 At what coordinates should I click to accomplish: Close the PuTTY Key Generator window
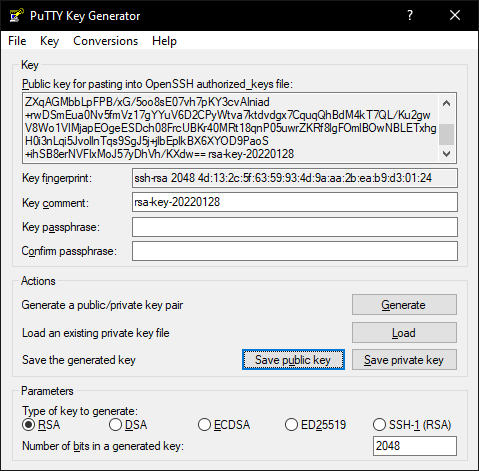[455, 15]
